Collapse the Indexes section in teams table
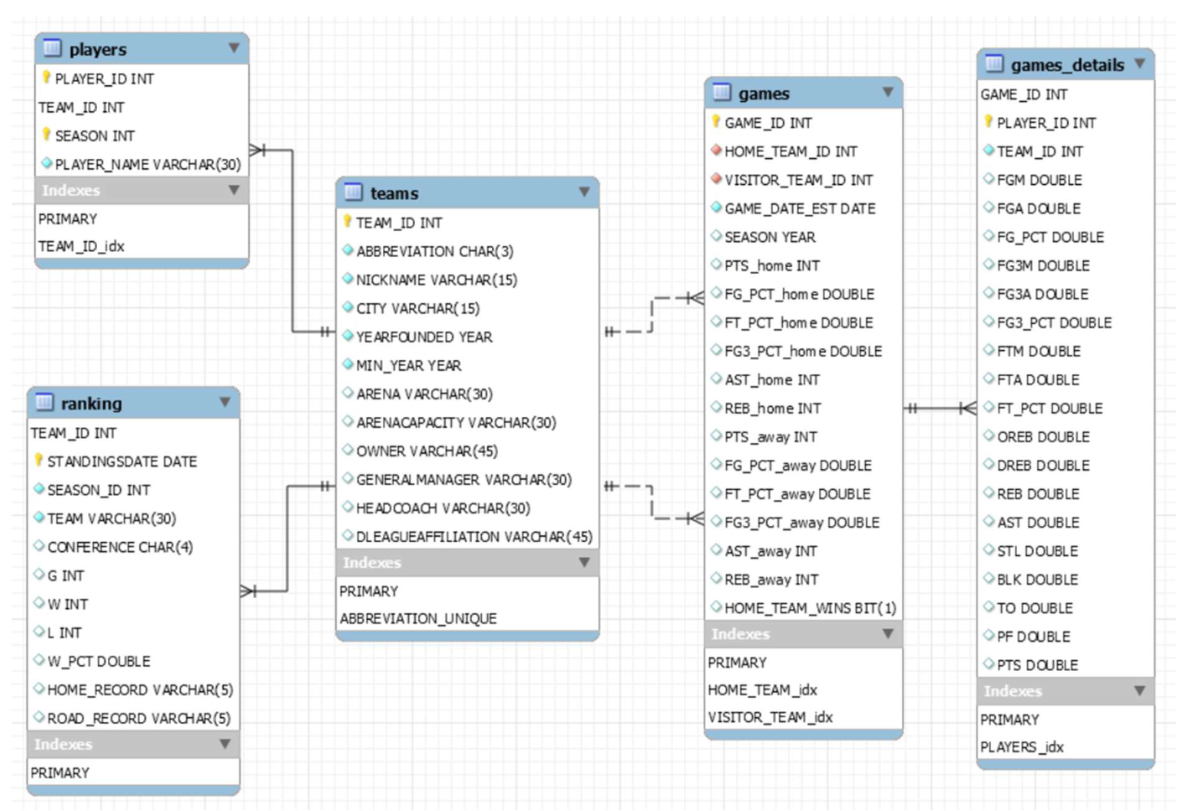This screenshot has width=1192, height=811. 584,563
